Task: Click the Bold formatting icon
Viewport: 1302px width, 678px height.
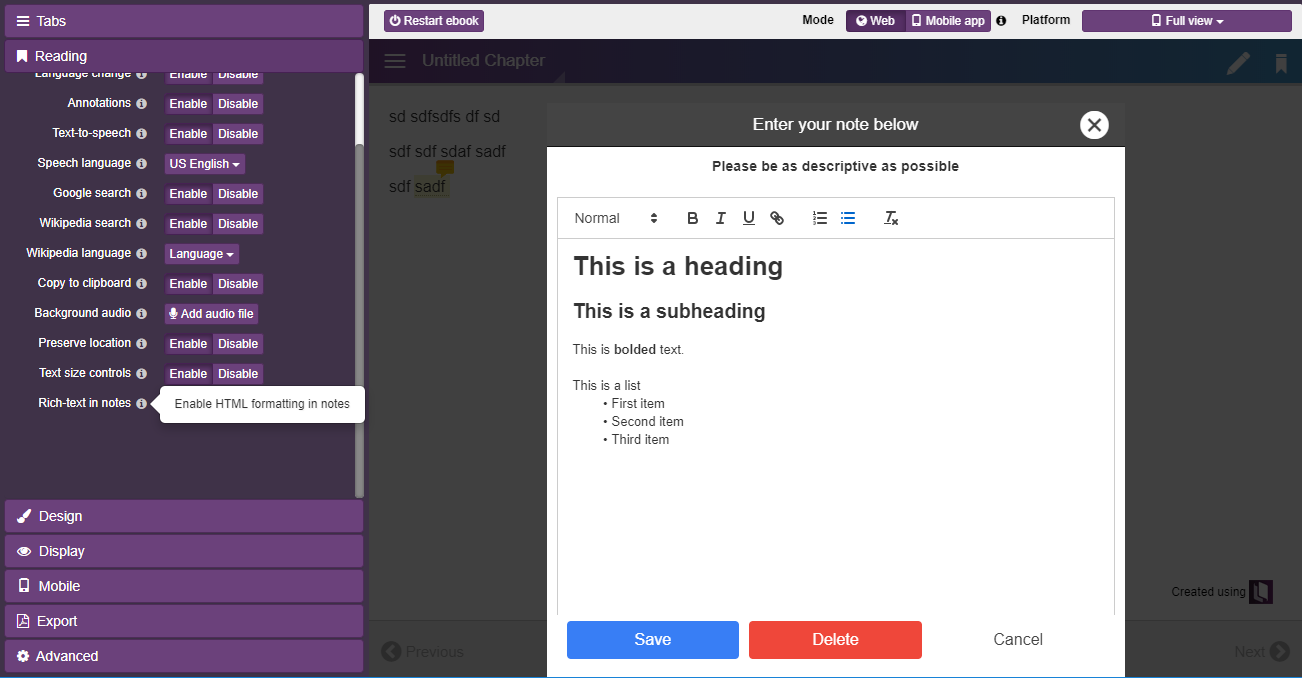Action: 692,218
